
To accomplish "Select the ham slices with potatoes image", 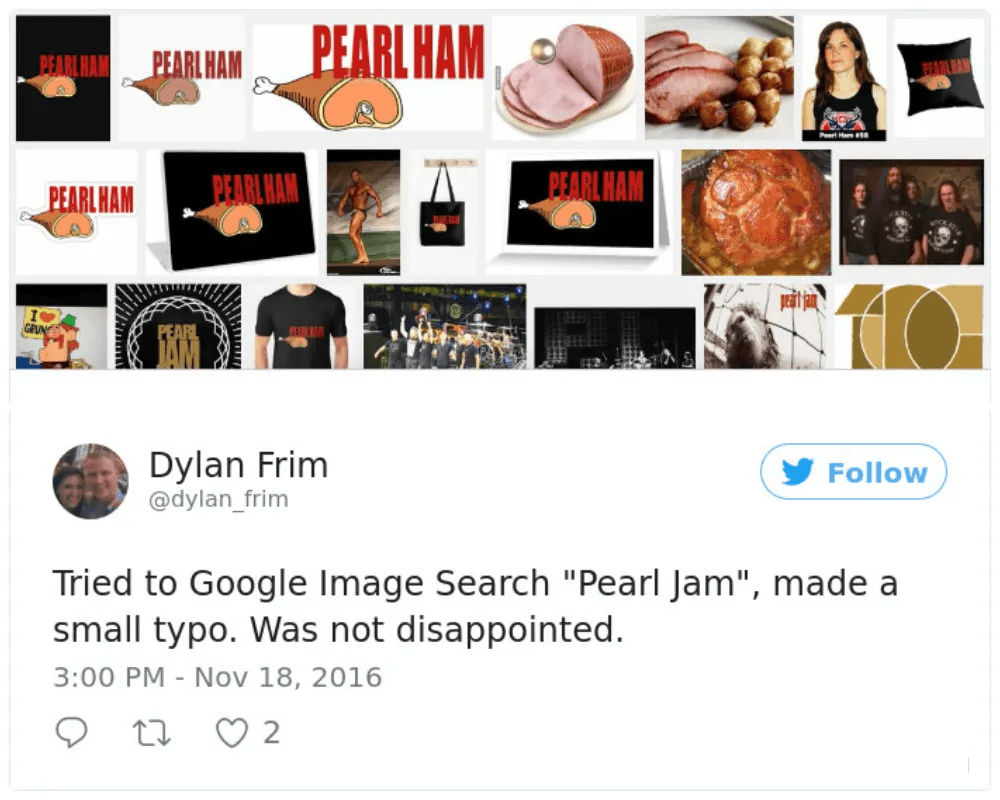I will coord(719,78).
